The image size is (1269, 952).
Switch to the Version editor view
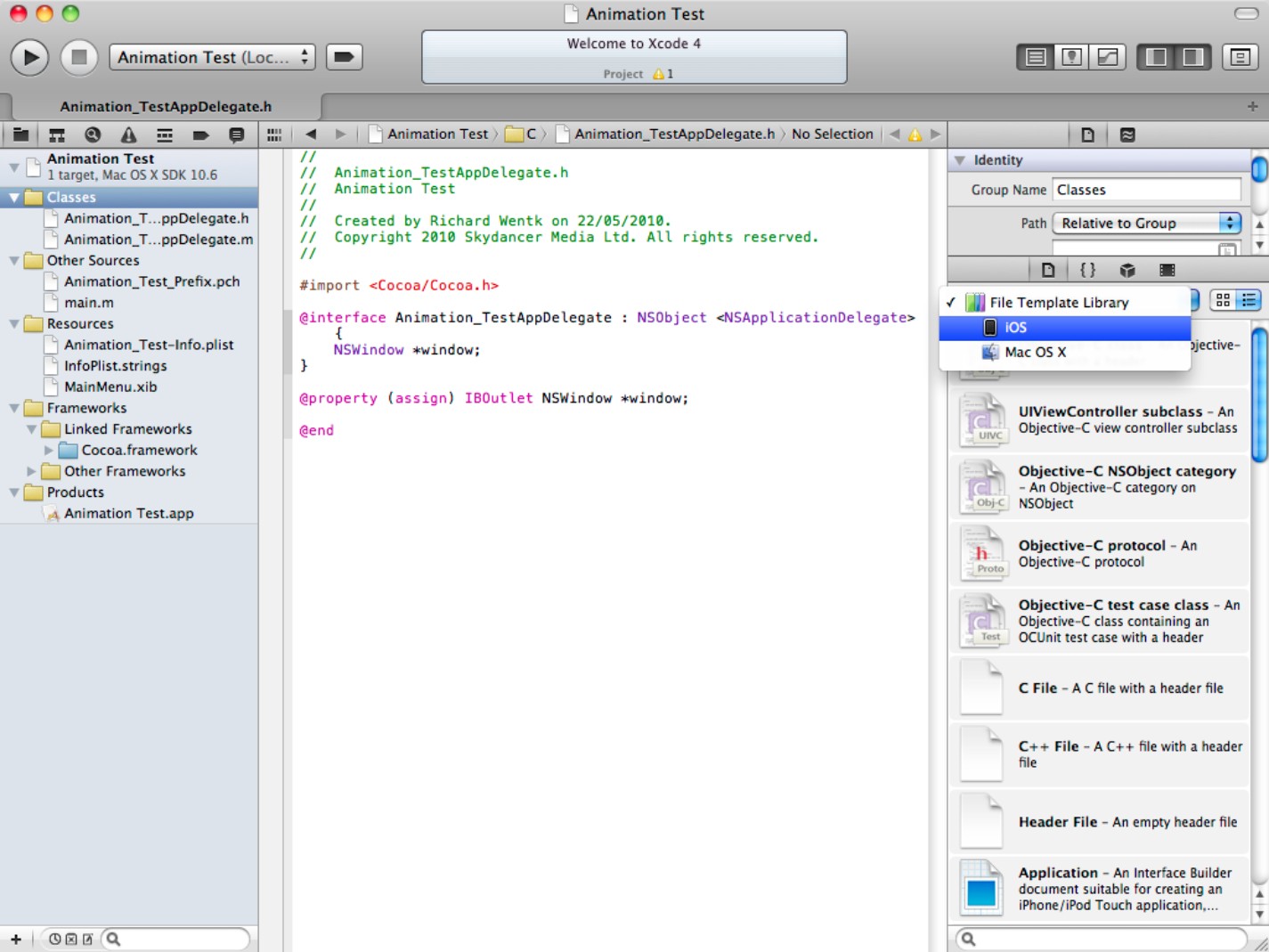coord(1108,57)
